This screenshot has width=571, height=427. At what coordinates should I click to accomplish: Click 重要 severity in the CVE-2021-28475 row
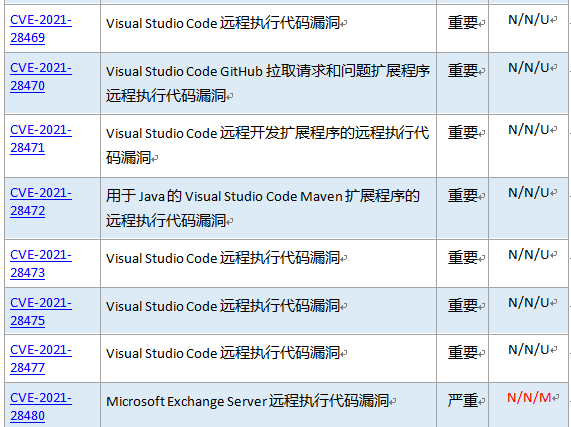[463, 305]
